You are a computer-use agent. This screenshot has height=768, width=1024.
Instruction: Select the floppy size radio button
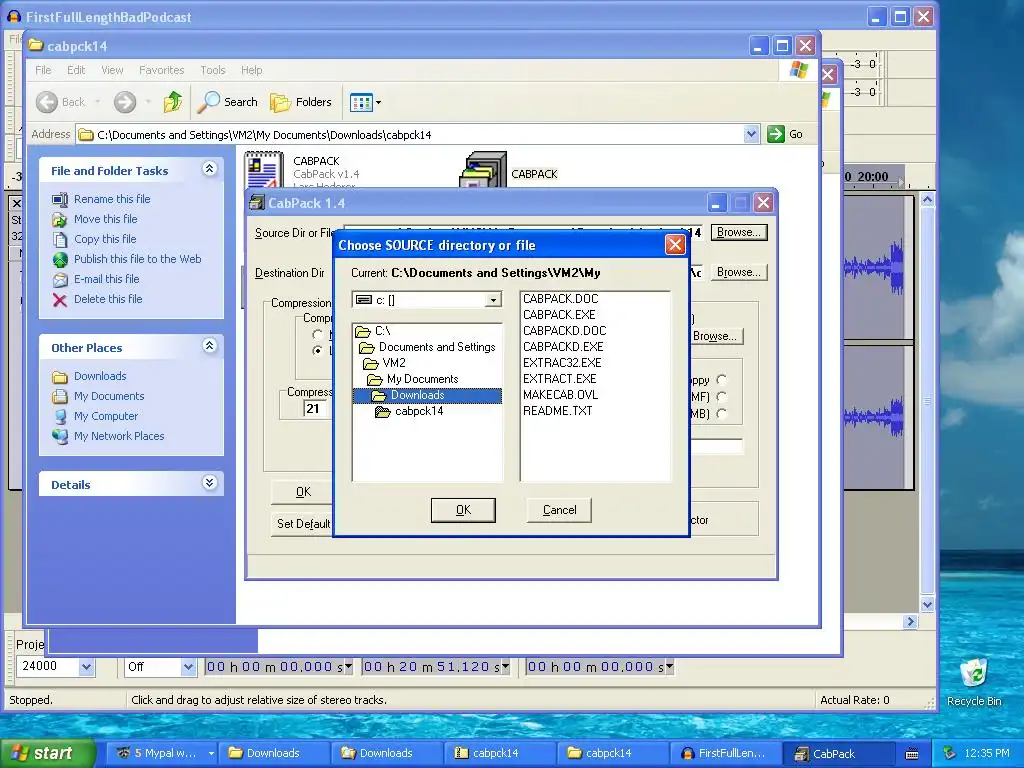(x=722, y=379)
